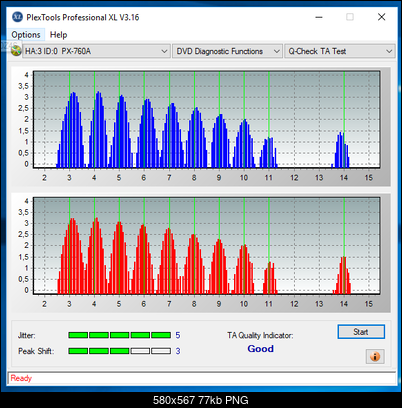Click the orange info icon button
Screen dimensions: 402x408
(375, 356)
